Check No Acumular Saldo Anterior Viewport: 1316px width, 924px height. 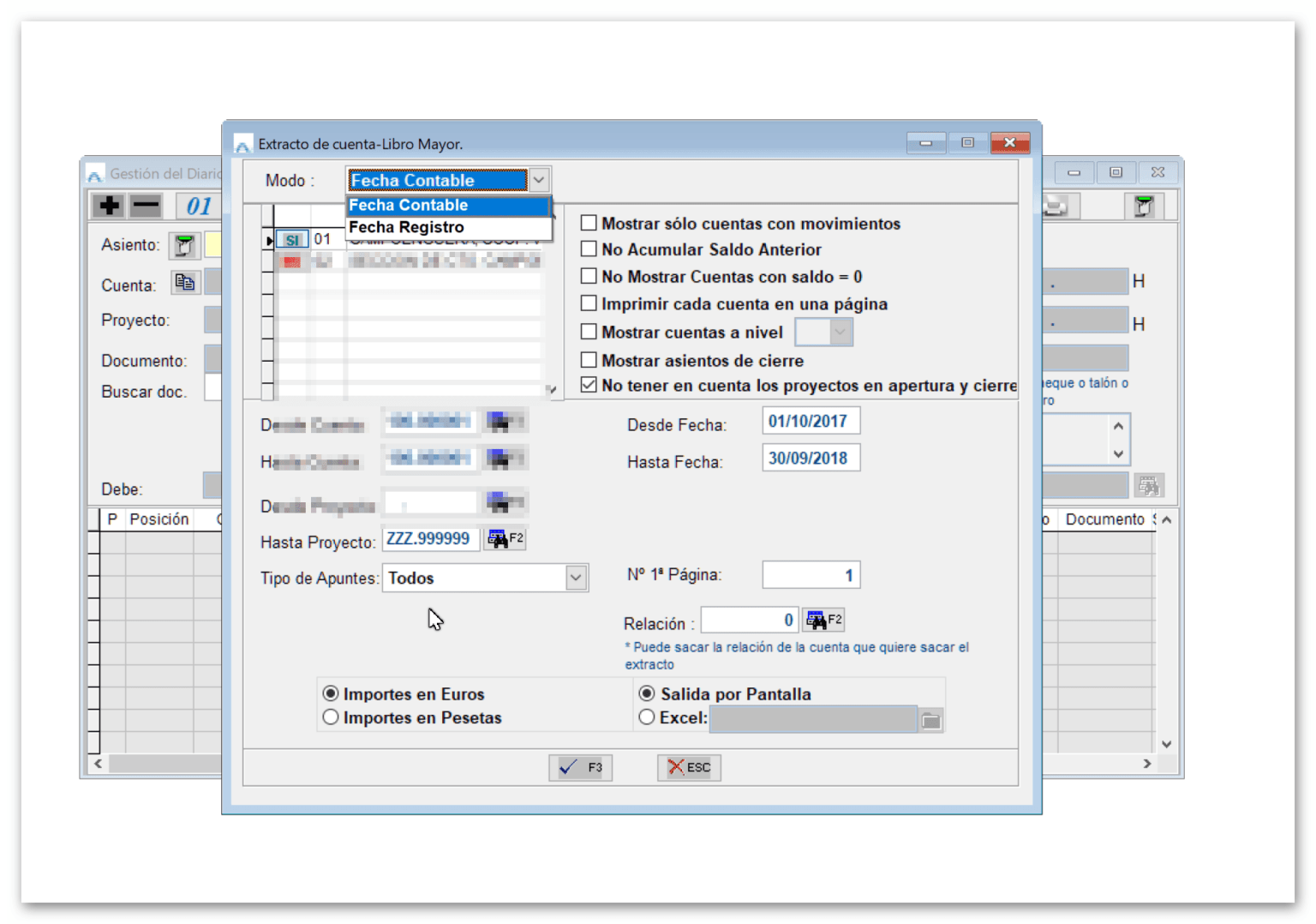pos(589,249)
